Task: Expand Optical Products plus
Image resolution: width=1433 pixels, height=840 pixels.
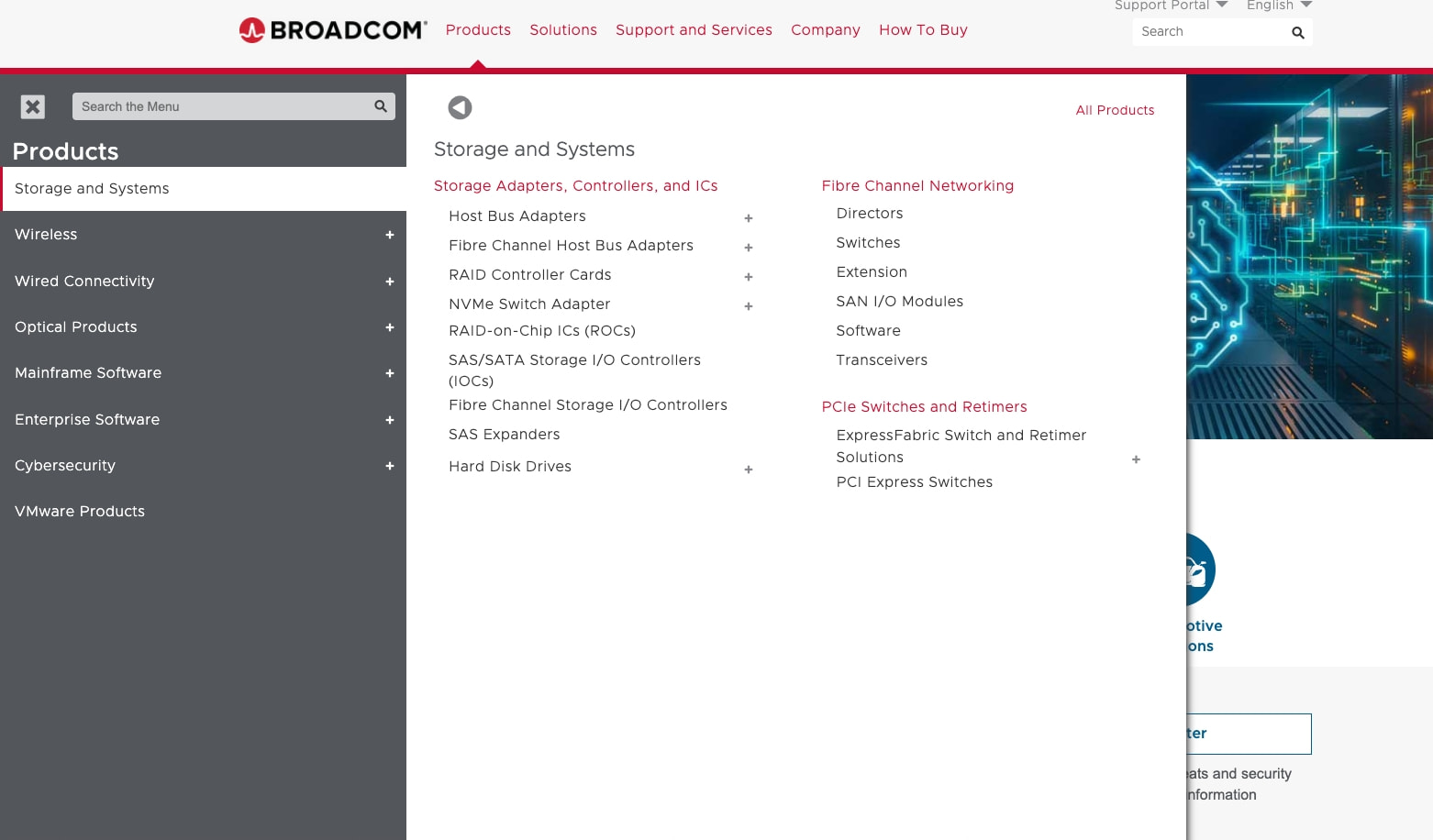Action: 390,327
